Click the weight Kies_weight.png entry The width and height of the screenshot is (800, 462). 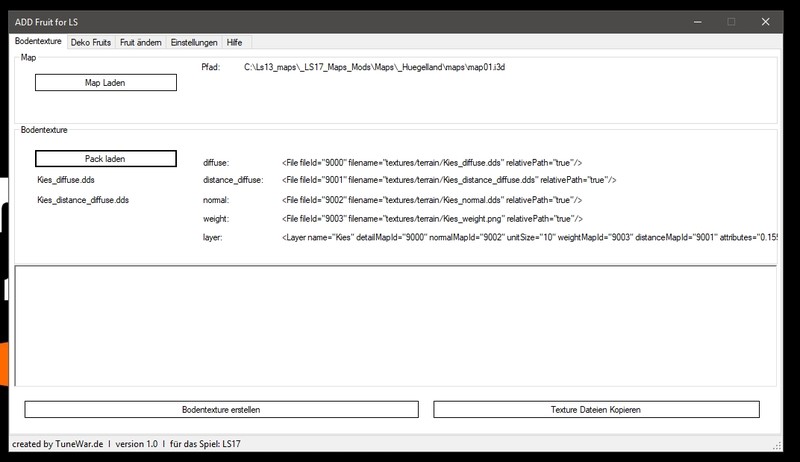tap(432, 219)
